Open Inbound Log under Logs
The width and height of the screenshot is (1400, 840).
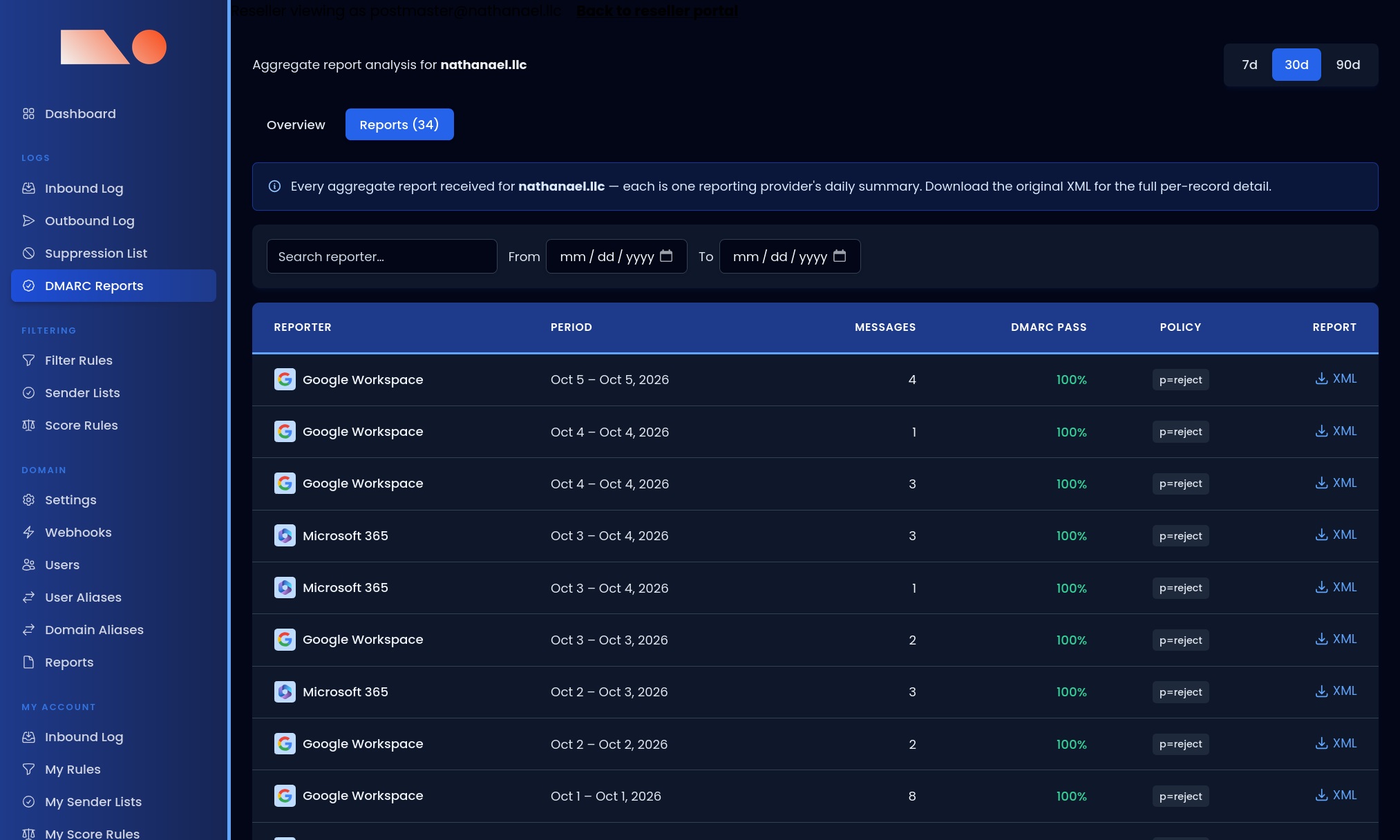pyautogui.click(x=113, y=189)
